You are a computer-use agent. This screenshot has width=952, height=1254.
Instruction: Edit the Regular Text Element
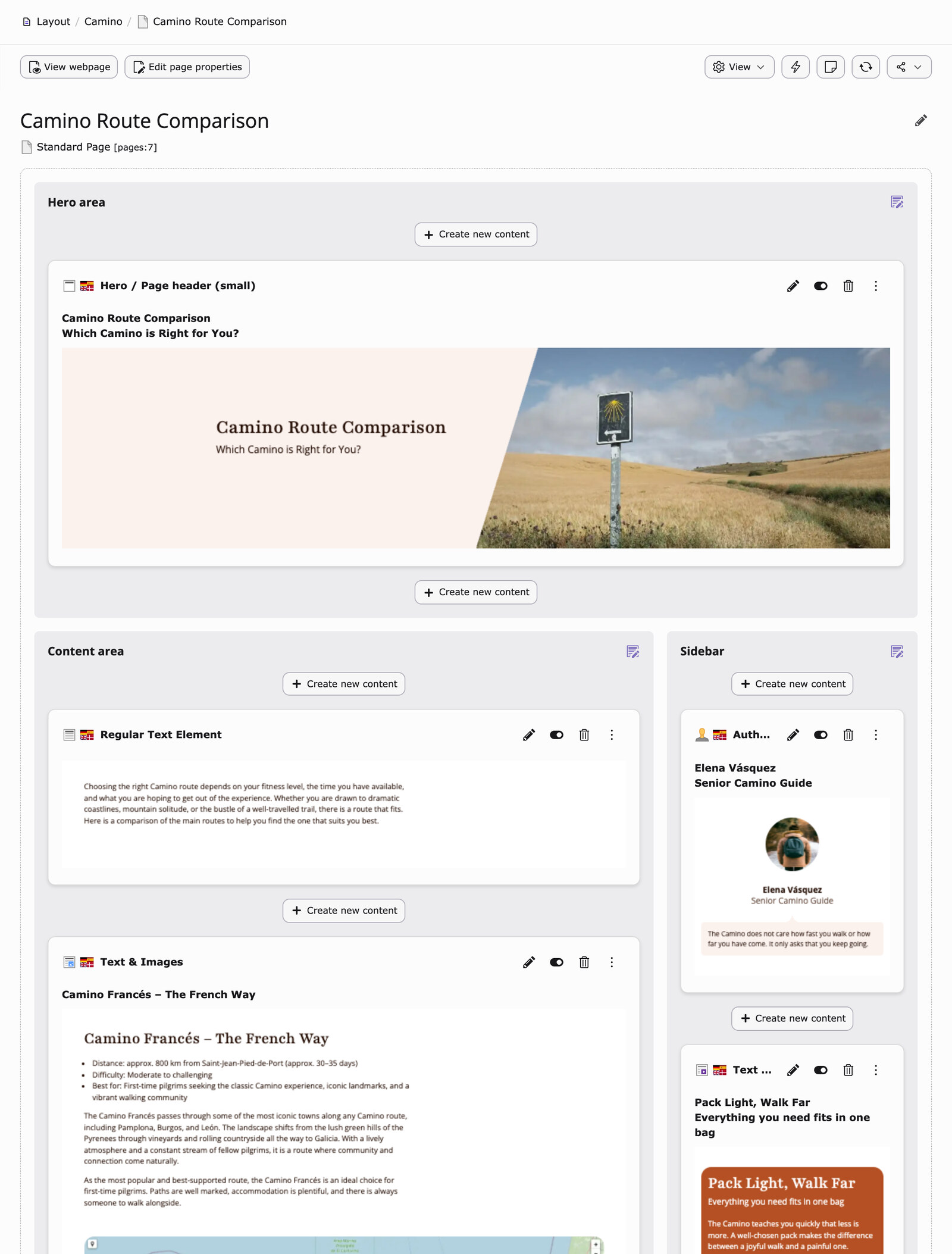pyautogui.click(x=528, y=735)
